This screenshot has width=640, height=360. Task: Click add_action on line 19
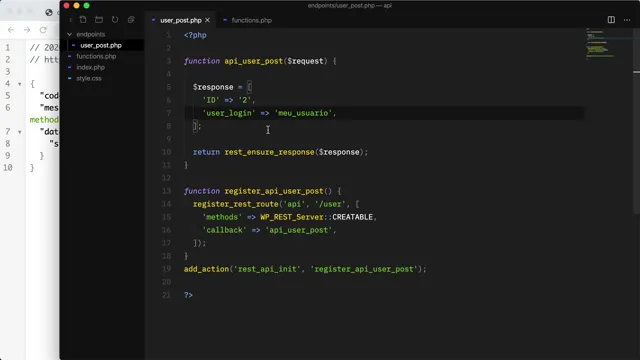click(x=207, y=269)
